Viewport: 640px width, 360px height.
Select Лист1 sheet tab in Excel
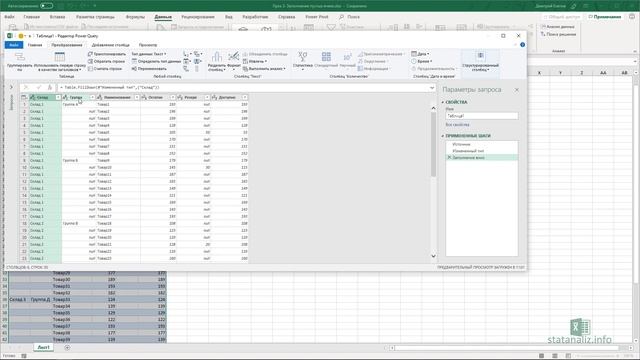[x=43, y=347]
